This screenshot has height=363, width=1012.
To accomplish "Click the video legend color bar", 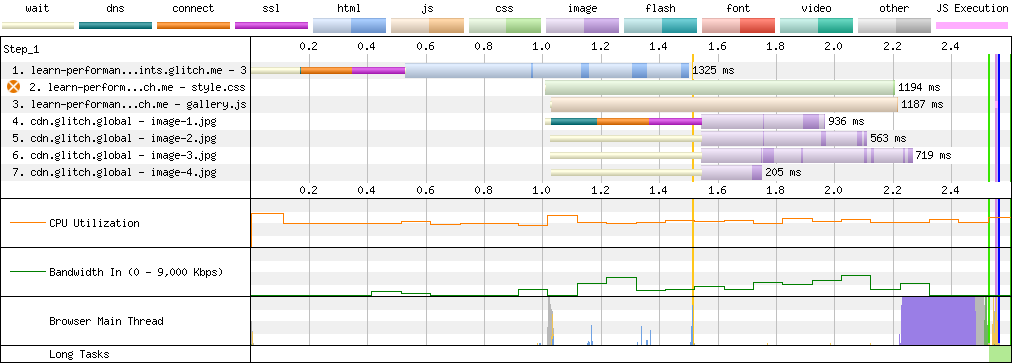I will point(816,25).
